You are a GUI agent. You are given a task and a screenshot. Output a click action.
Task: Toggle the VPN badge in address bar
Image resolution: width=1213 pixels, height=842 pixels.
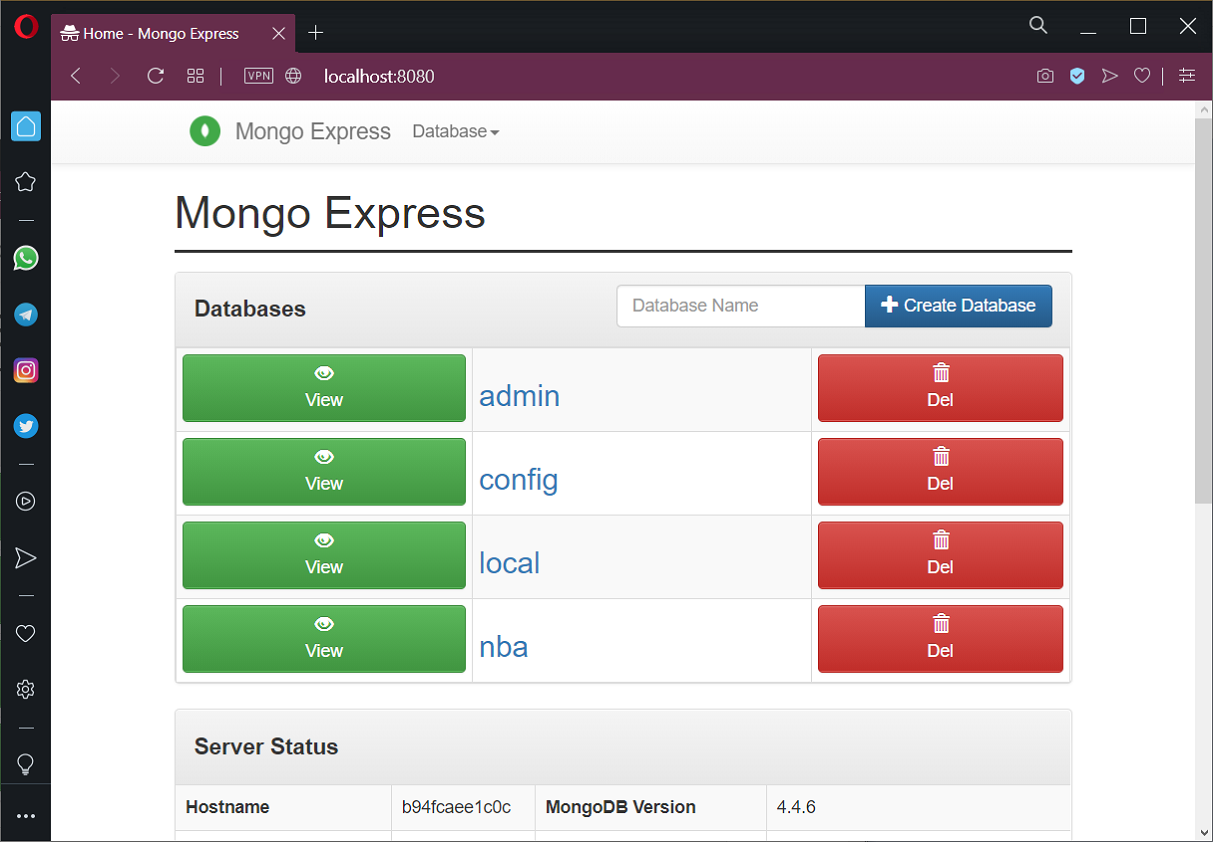pos(258,76)
